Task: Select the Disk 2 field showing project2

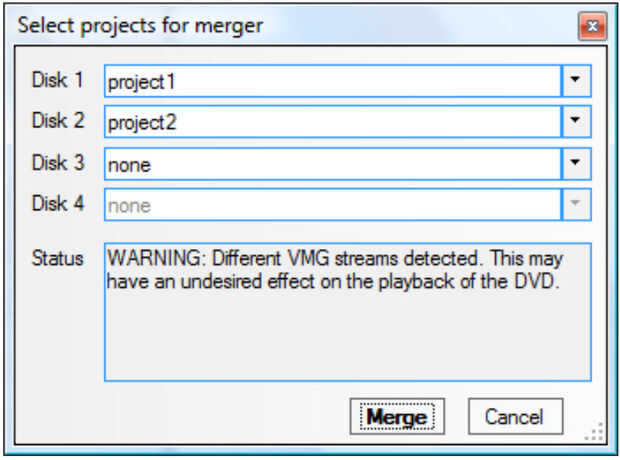Action: (330, 122)
